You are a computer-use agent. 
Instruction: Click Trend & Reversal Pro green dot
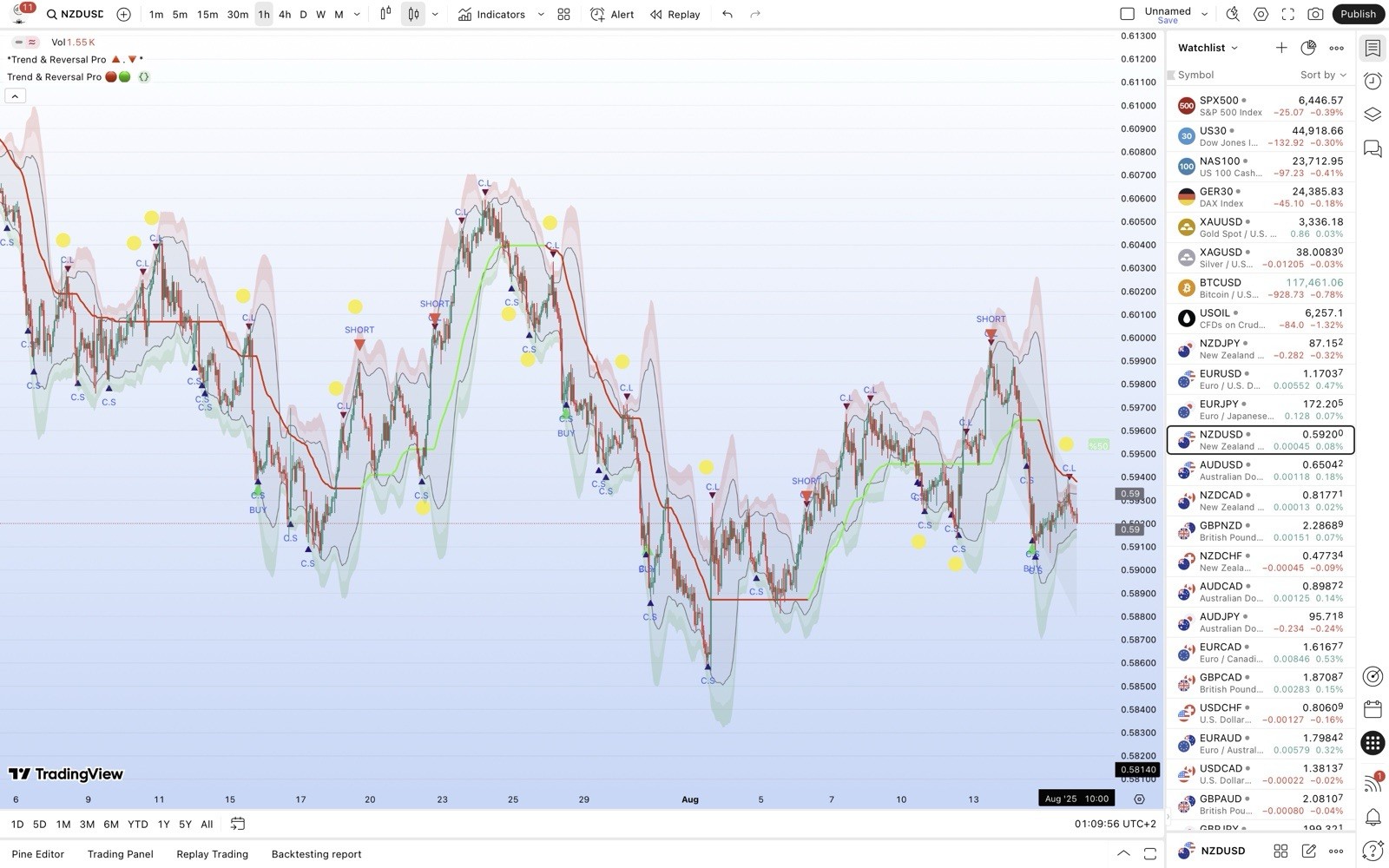[125, 76]
